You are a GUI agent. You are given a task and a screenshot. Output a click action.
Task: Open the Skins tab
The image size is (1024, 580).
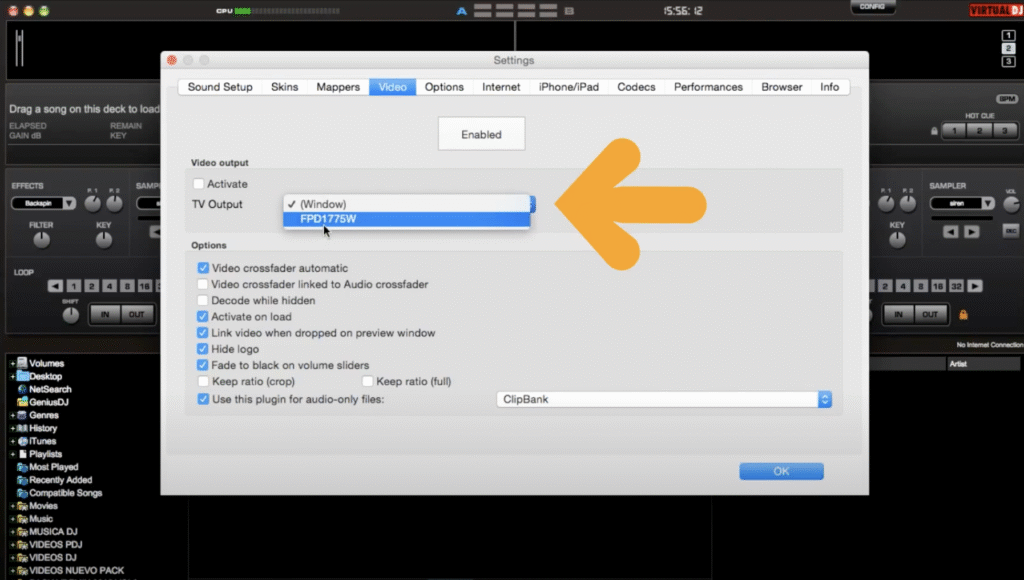(x=285, y=87)
